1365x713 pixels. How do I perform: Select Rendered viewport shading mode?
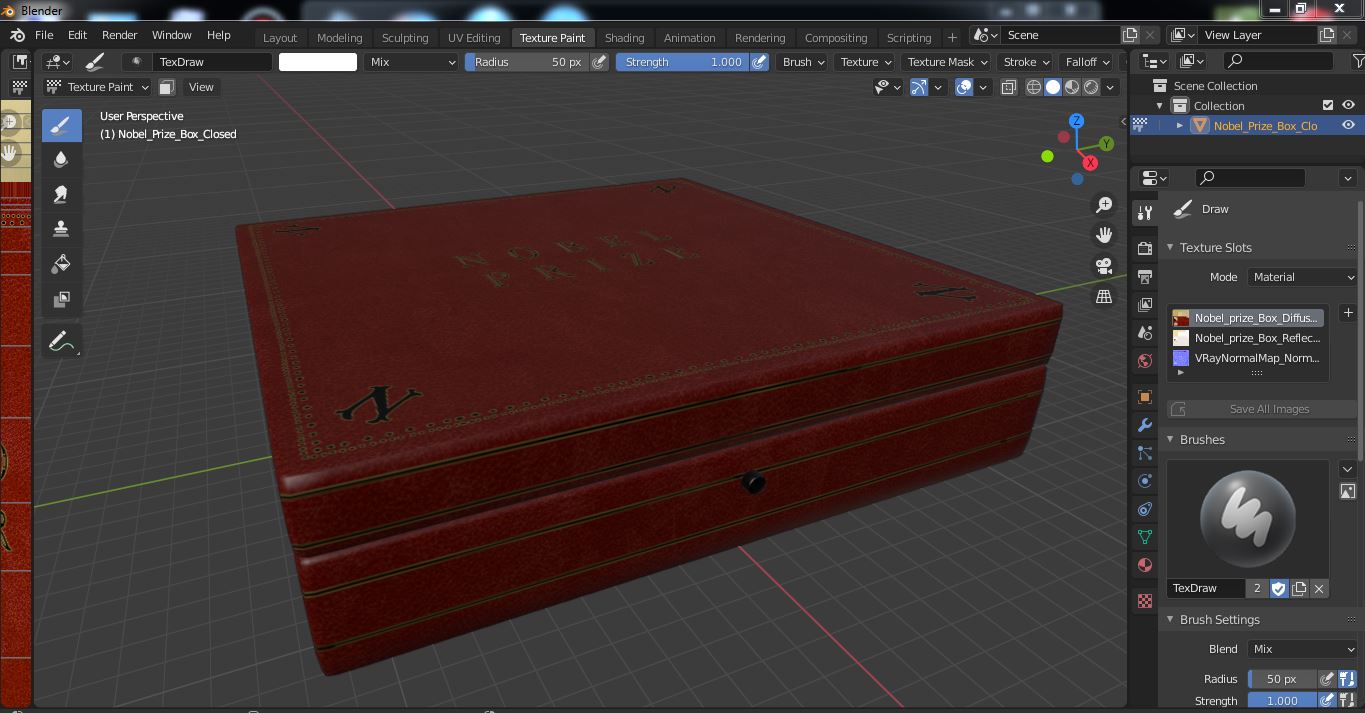coord(1091,87)
